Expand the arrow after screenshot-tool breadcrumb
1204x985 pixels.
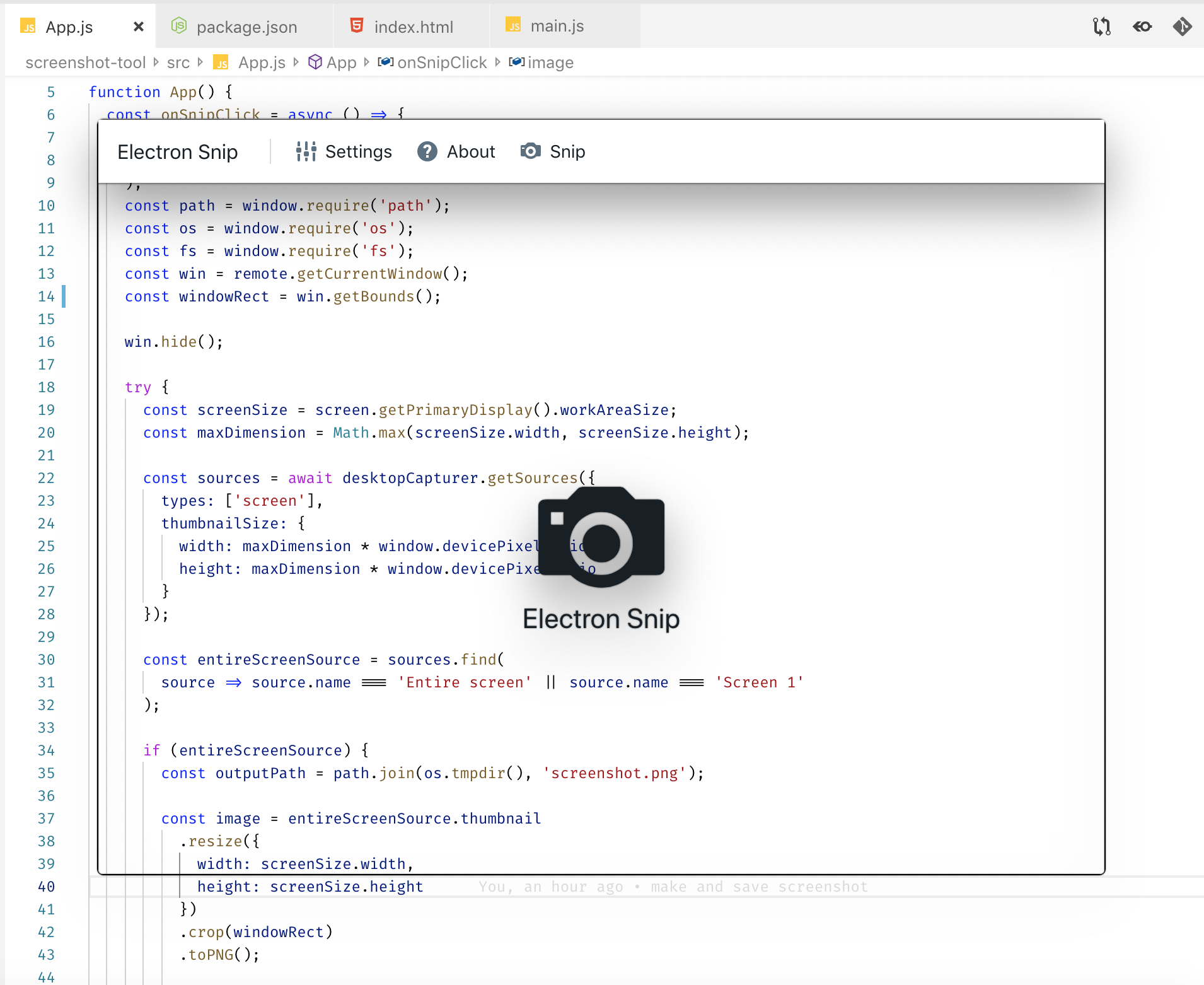(x=156, y=62)
